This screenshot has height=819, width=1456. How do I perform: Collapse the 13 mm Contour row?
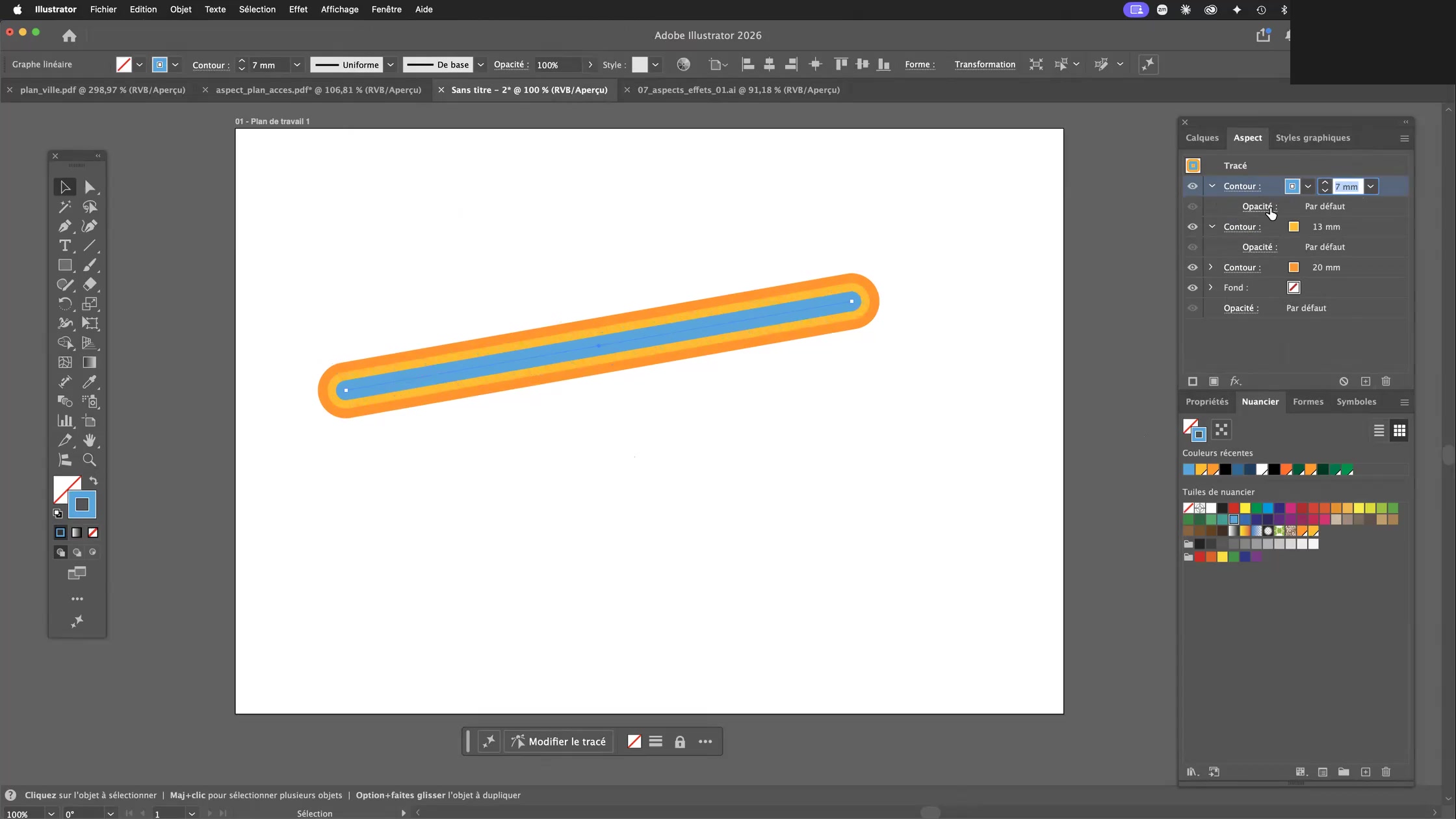point(1212,226)
